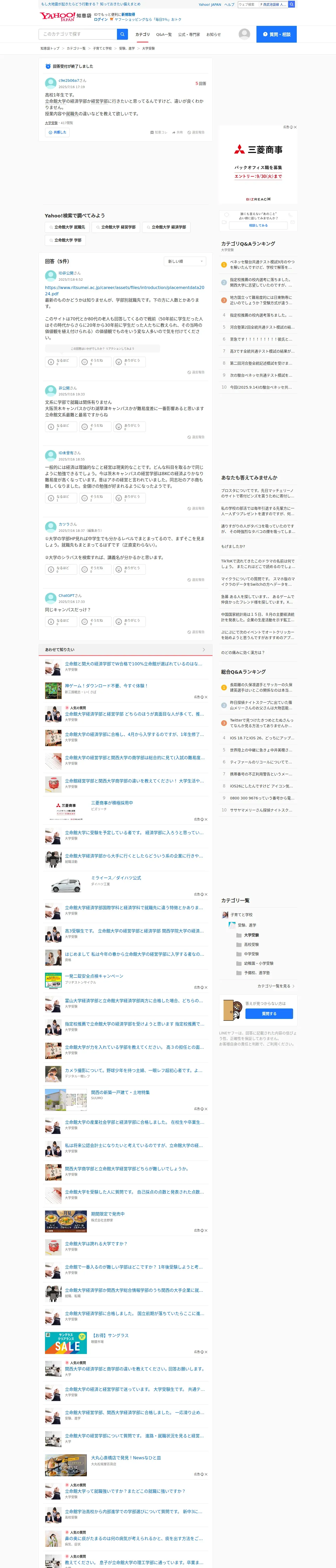Open related question 立命館と関大の経済学部
Screen dimensions: 336x1568
click(x=133, y=664)
